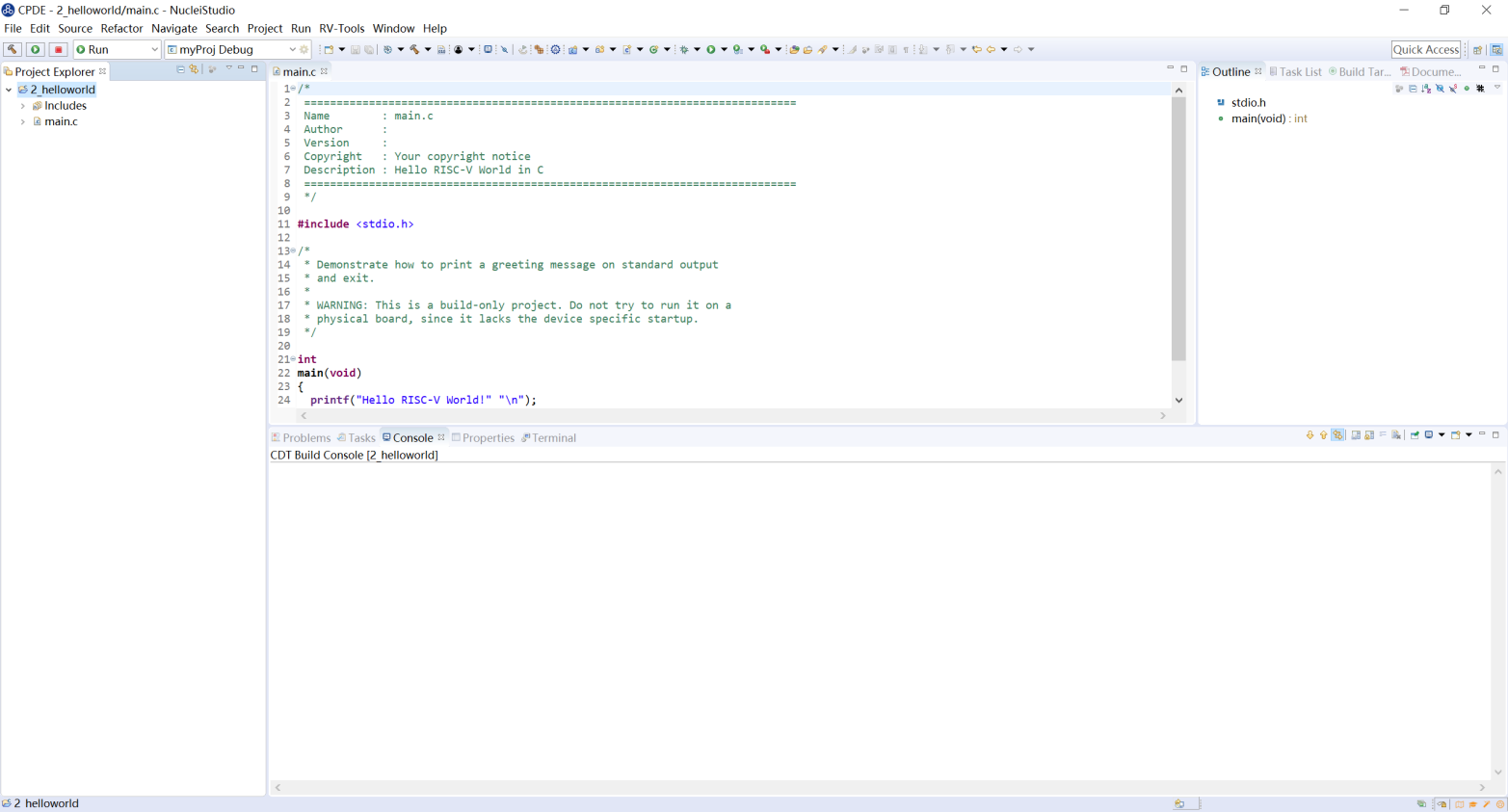Switch to the Build Targets tab

coord(1360,71)
